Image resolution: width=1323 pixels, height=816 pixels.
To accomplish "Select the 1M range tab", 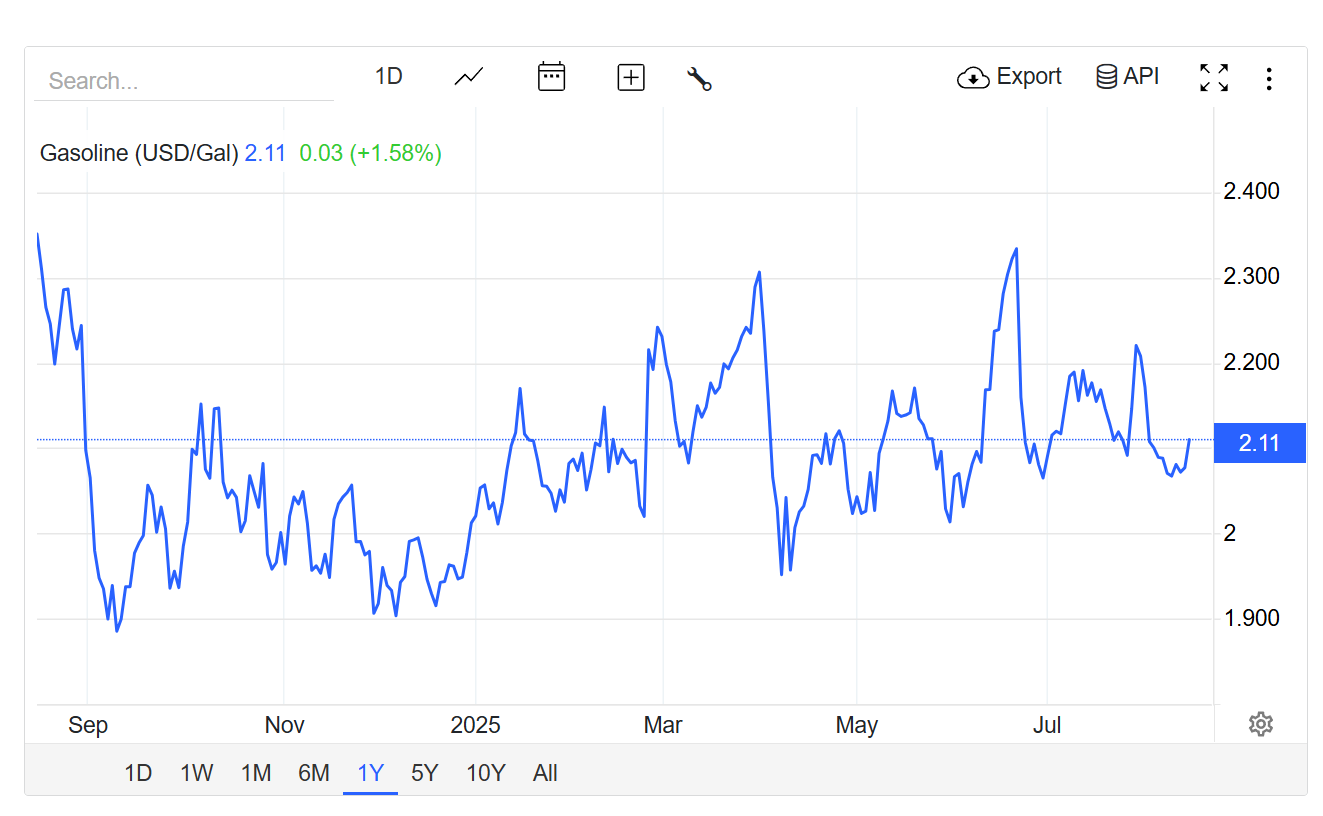I will click(x=256, y=773).
